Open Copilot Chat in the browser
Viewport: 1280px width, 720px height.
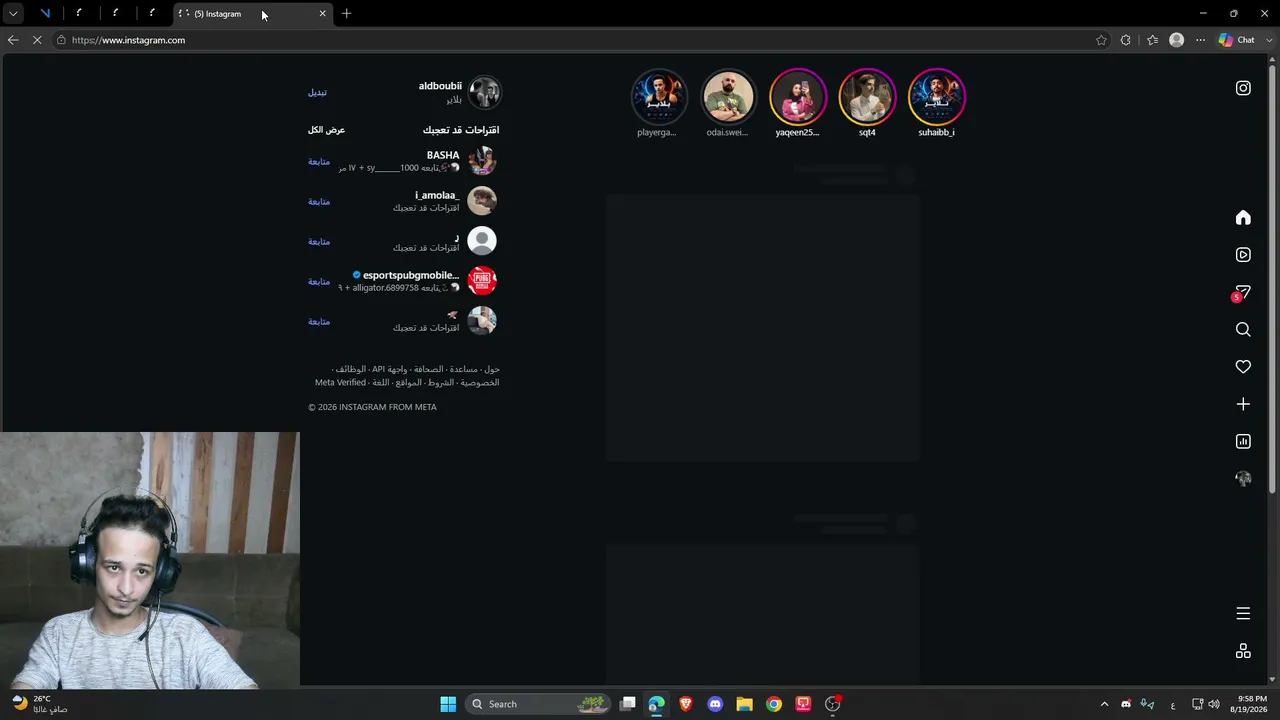point(1237,40)
